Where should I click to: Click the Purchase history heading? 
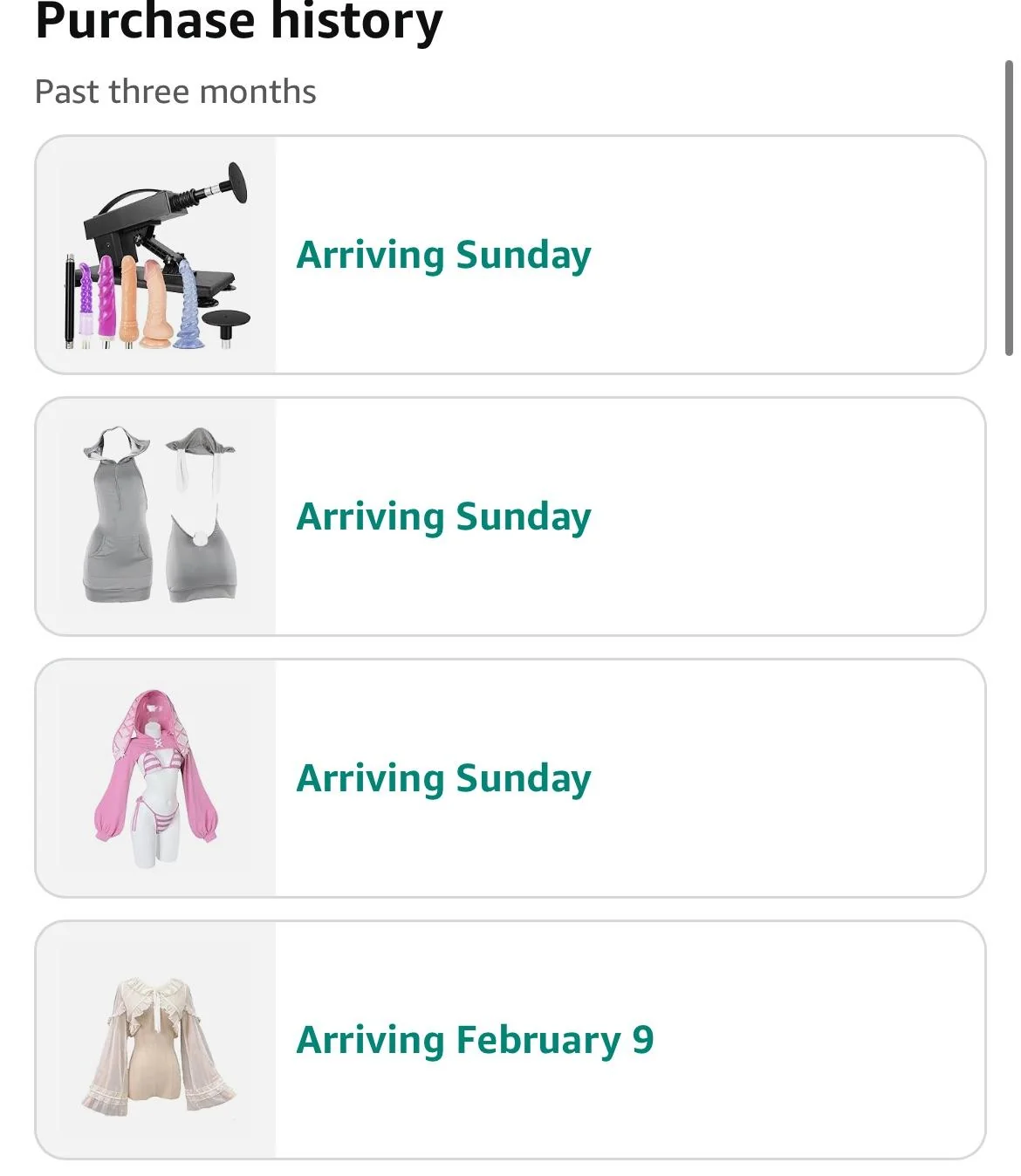(x=238, y=21)
